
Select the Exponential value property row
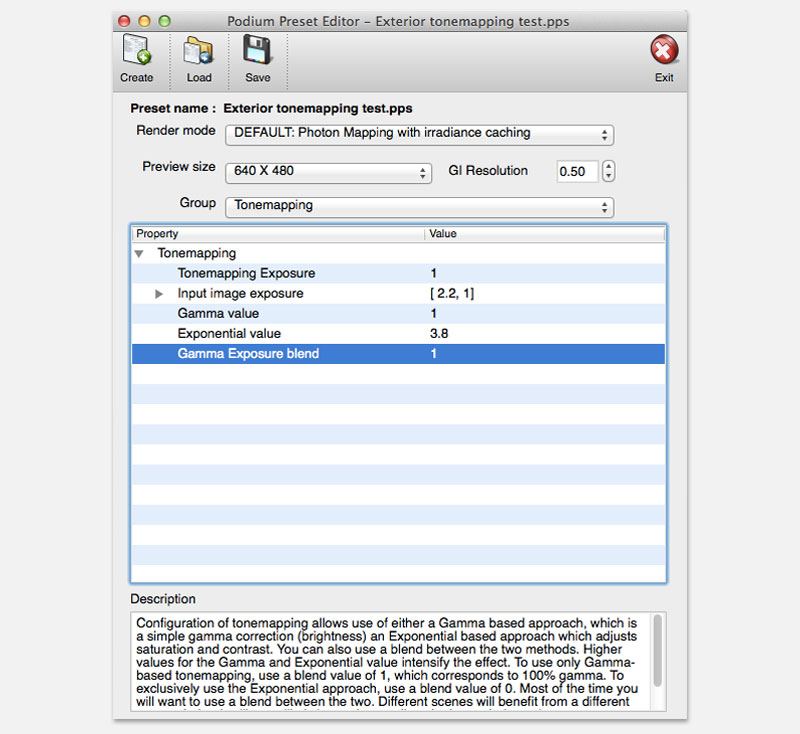point(398,334)
